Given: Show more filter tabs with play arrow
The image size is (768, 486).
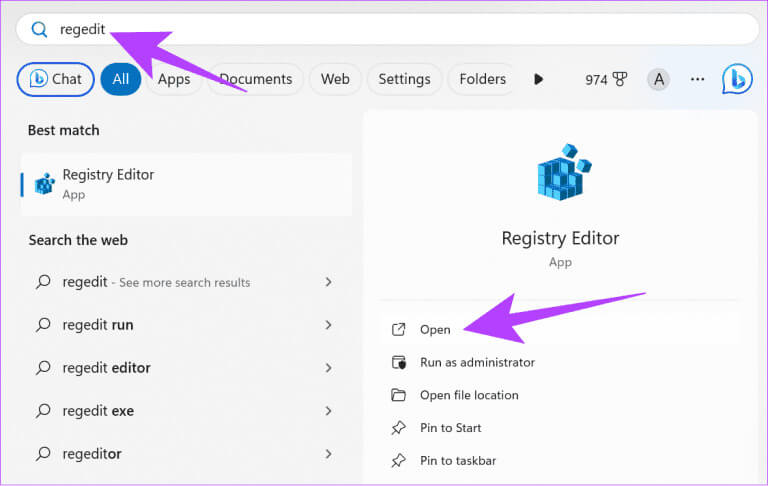Looking at the screenshot, I should (539, 79).
